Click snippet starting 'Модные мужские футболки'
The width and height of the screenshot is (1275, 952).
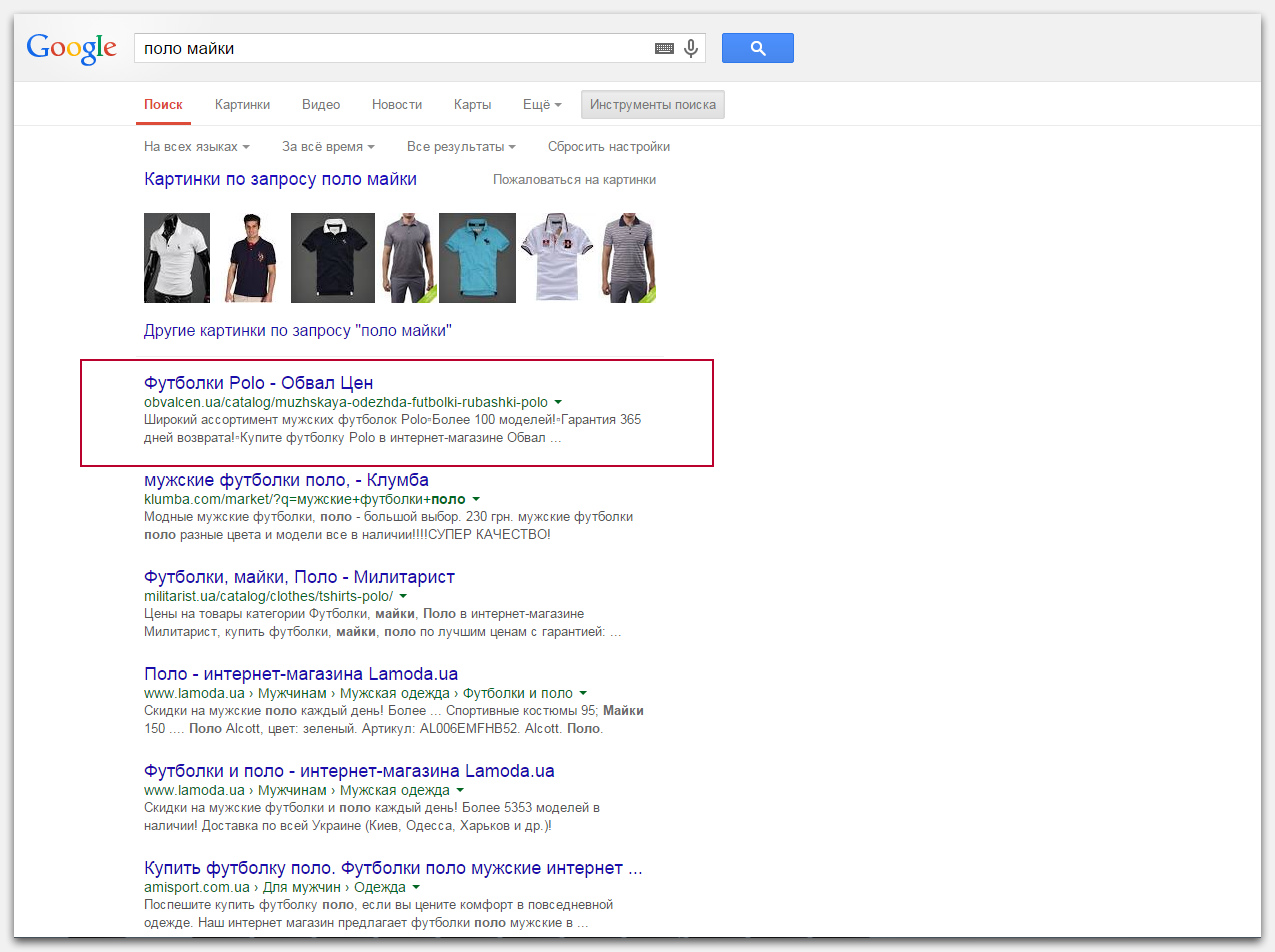tap(388, 526)
